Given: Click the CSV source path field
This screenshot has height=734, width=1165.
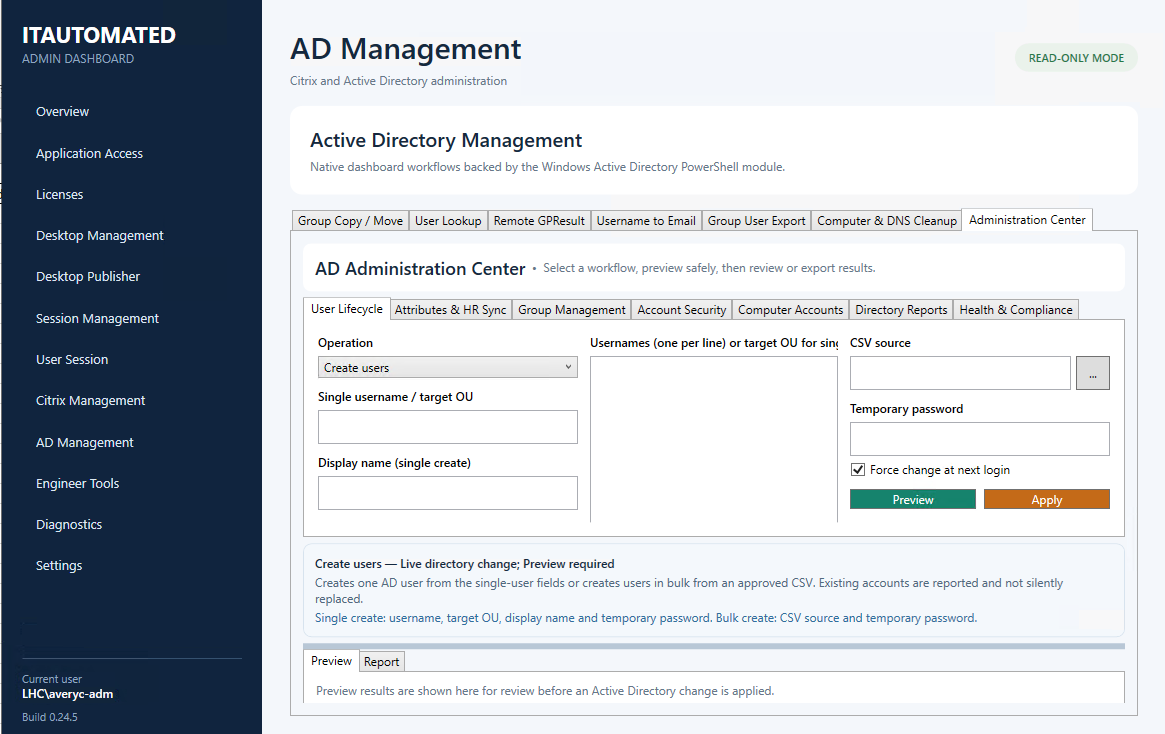Looking at the screenshot, I should pyautogui.click(x=960, y=373).
